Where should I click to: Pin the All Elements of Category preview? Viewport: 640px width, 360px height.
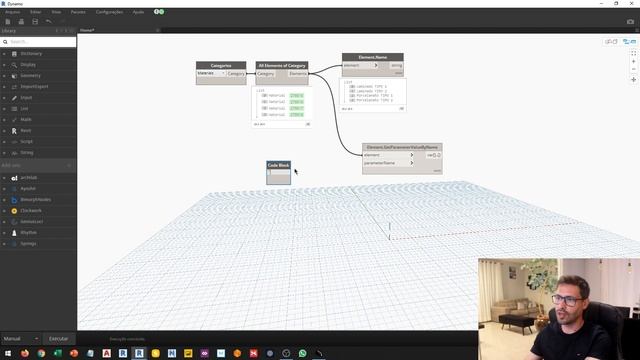(x=308, y=124)
